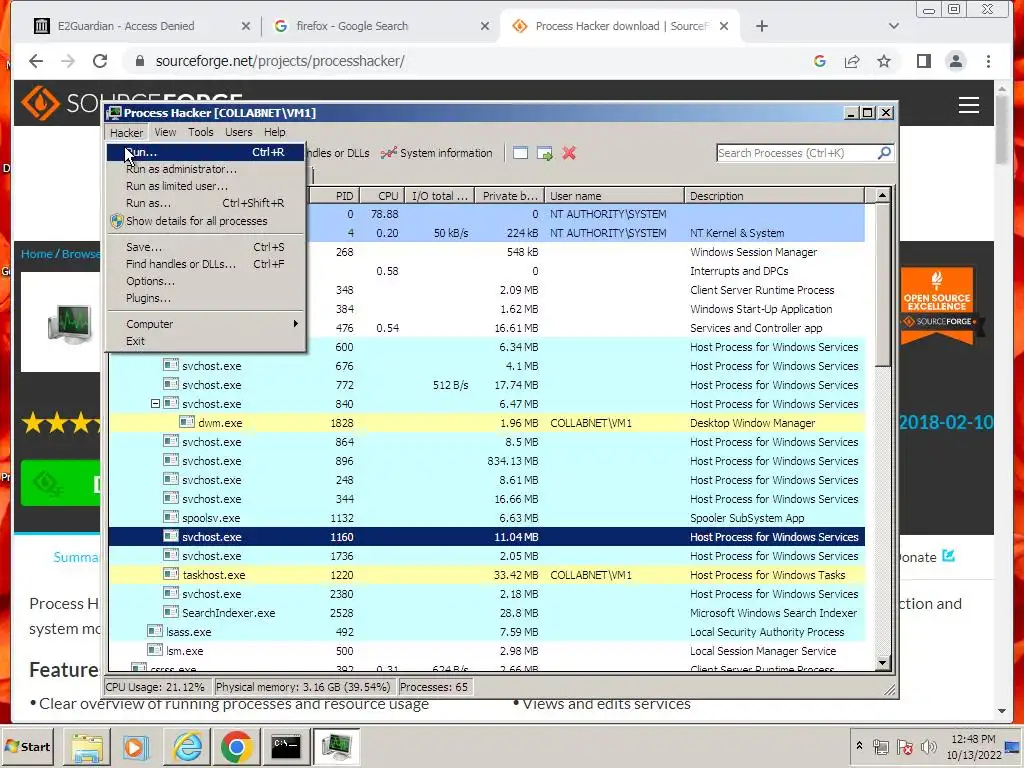The image size is (1024, 768).
Task: Click Chrome share page icon
Action: click(x=852, y=61)
